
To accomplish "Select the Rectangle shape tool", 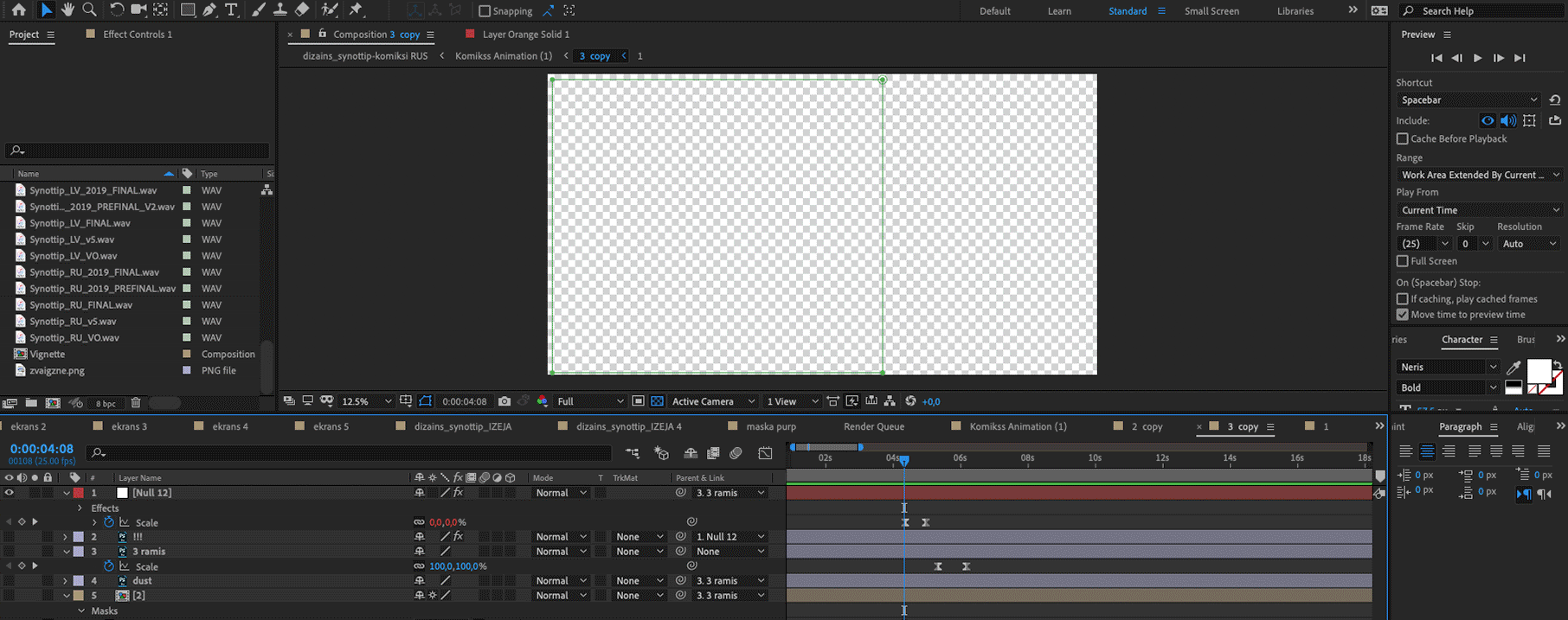I will pos(187,10).
